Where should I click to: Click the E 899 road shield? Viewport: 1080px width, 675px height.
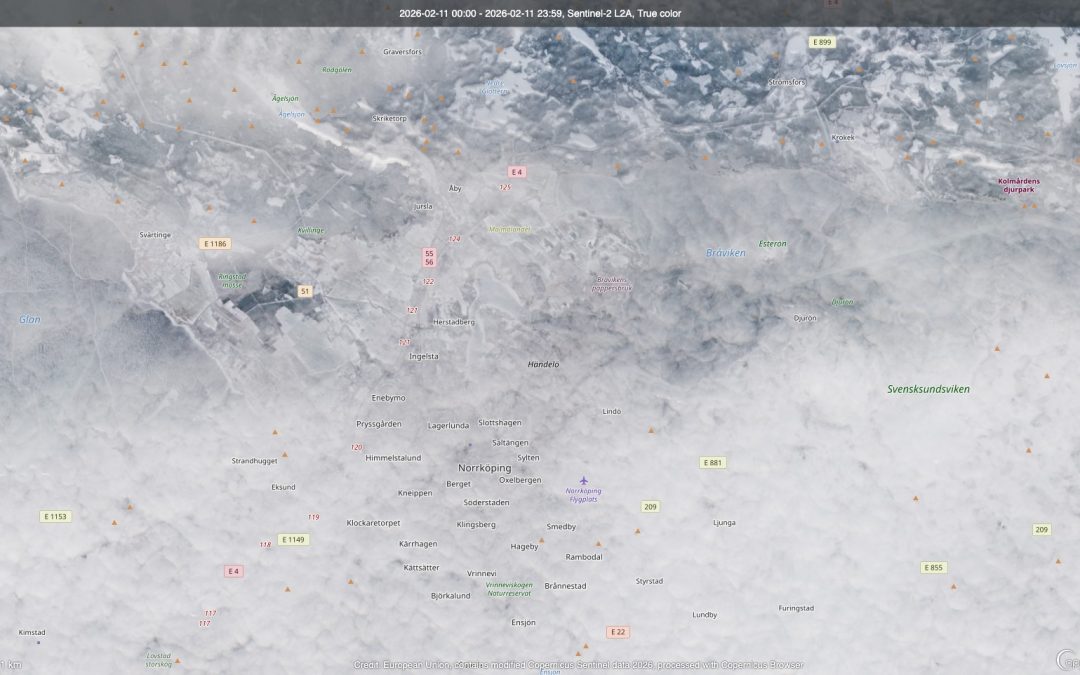pos(822,42)
